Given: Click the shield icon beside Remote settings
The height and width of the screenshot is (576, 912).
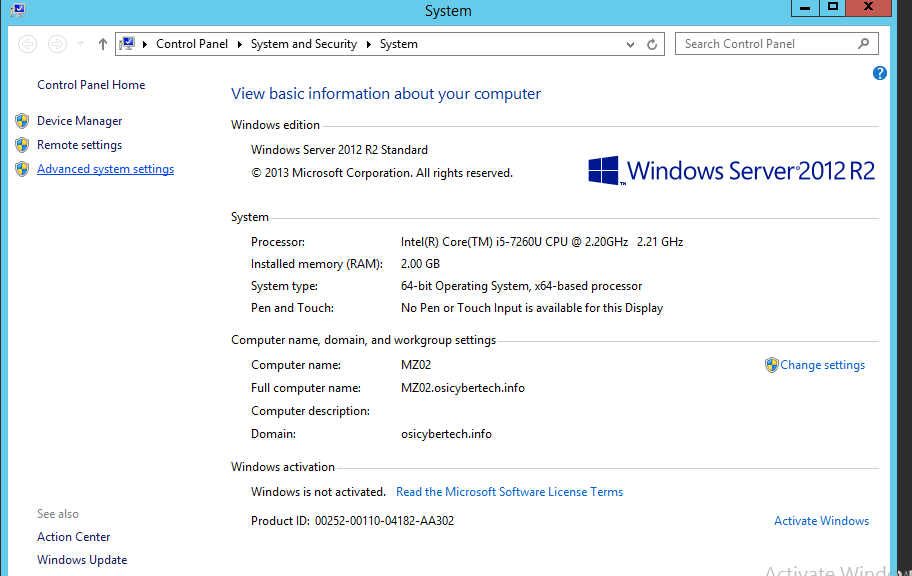Looking at the screenshot, I should click(22, 145).
